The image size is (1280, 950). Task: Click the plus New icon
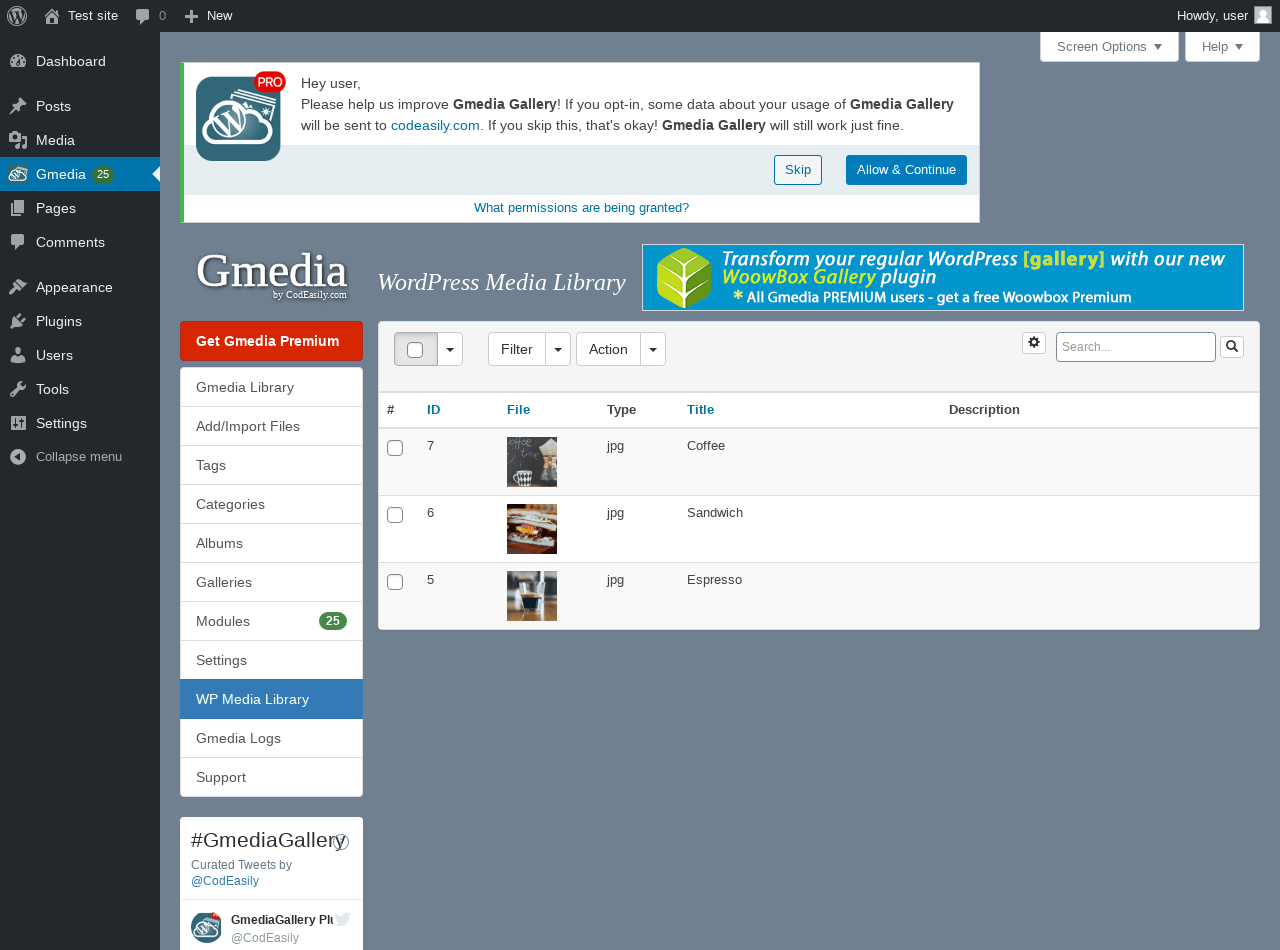(x=192, y=16)
